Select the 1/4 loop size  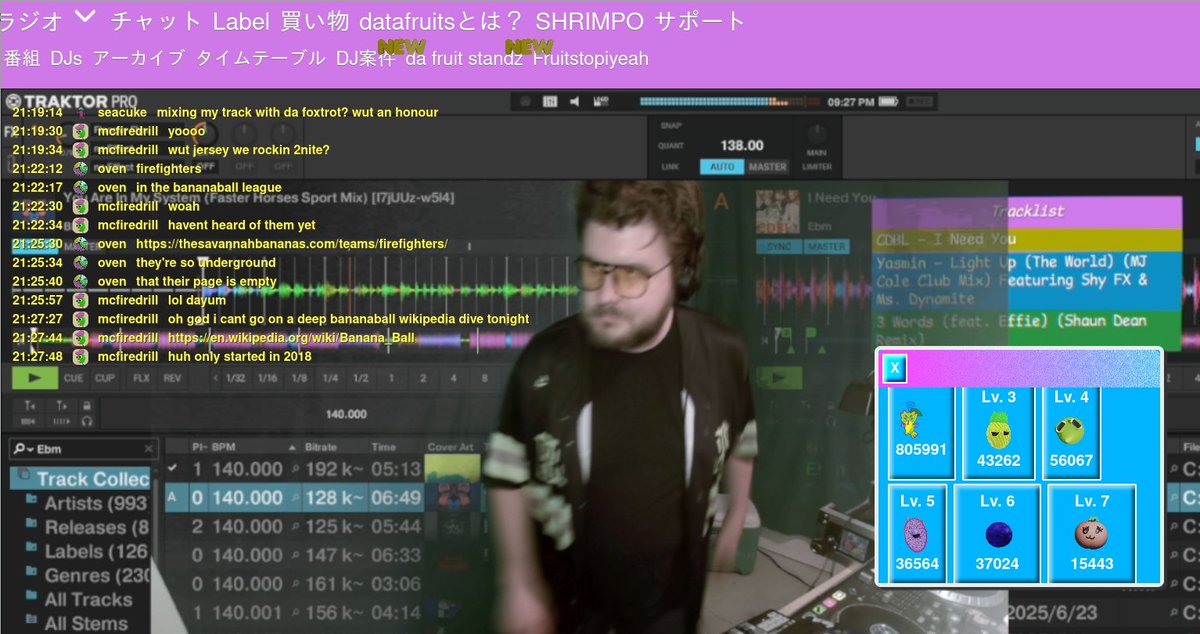(x=330, y=378)
